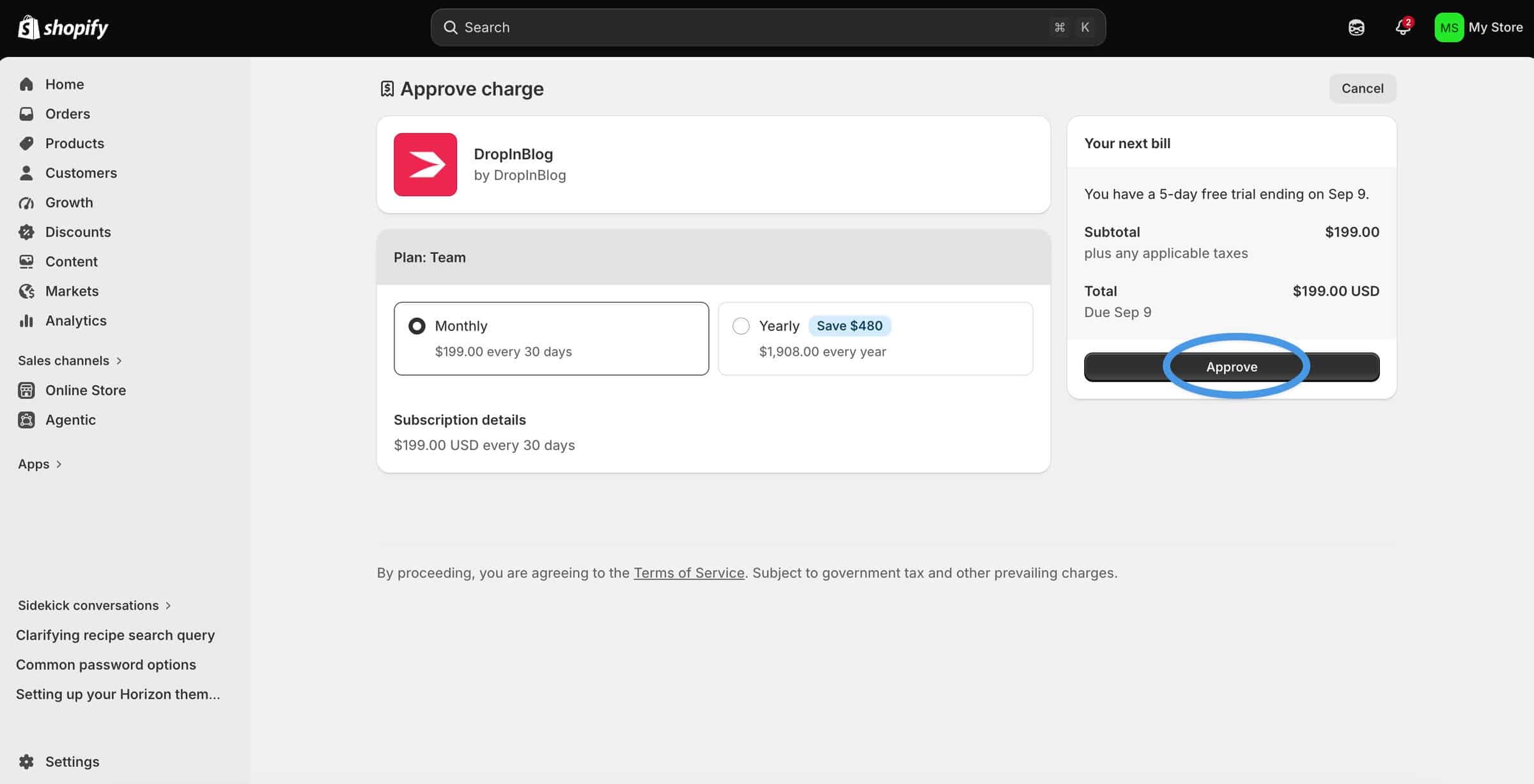Open notifications bell icon

pyautogui.click(x=1403, y=27)
